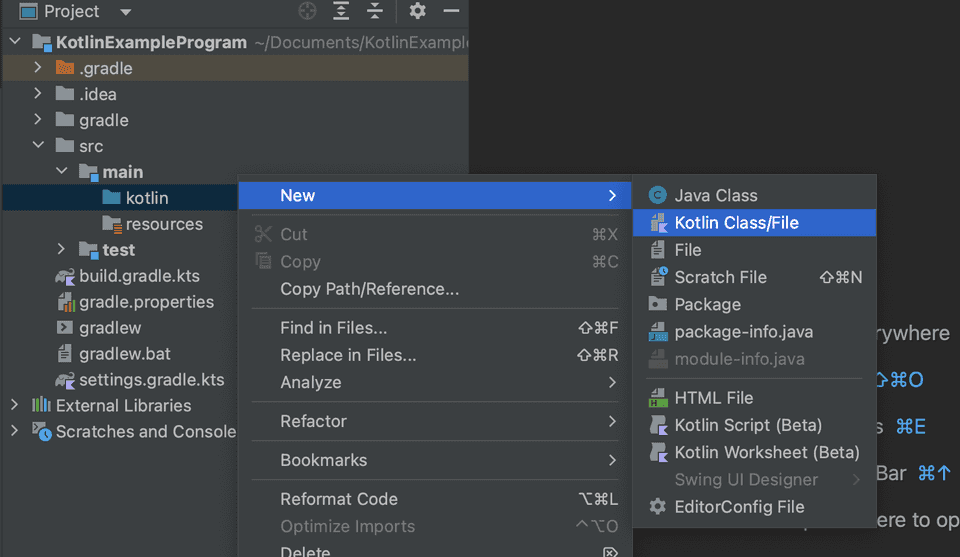This screenshot has height=557, width=960.
Task: Click Copy Path/Reference menu entry
Action: click(369, 289)
